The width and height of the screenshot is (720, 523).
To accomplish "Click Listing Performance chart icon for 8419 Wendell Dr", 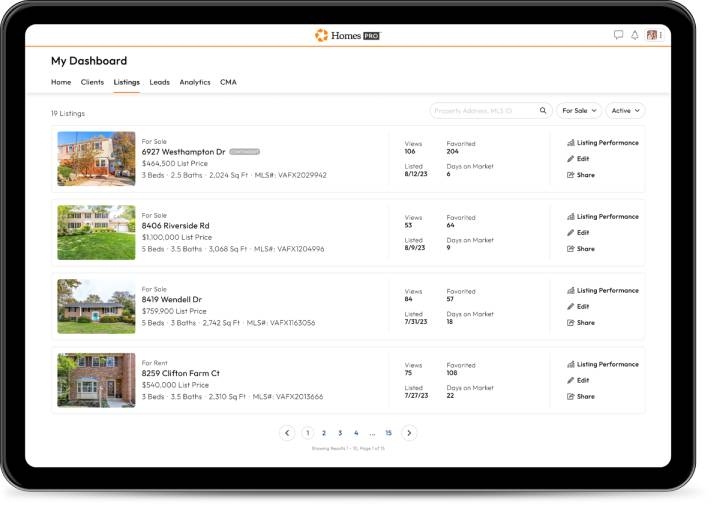I will 571,291.
